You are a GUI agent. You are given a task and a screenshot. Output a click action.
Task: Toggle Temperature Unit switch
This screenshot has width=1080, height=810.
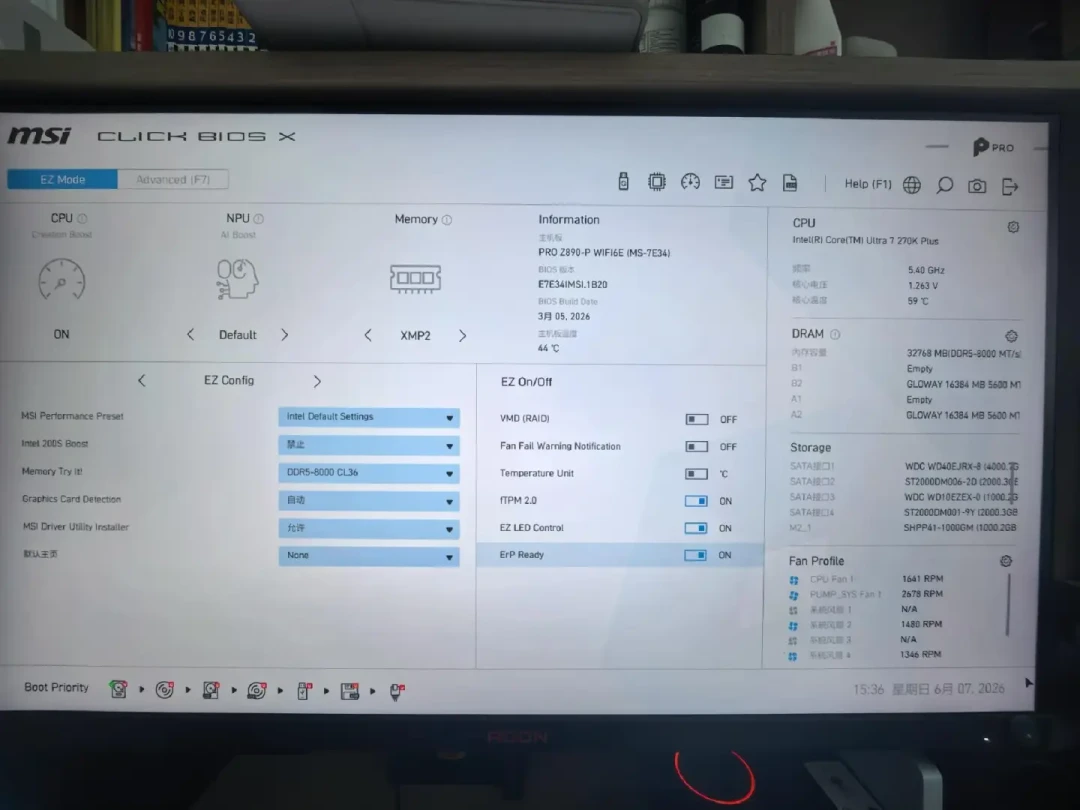click(696, 473)
